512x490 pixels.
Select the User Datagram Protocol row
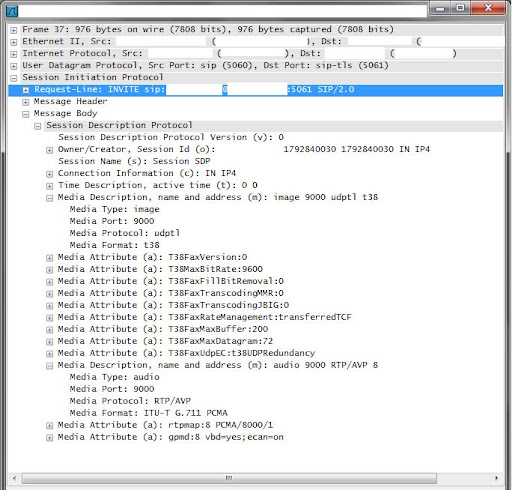[x=205, y=65]
